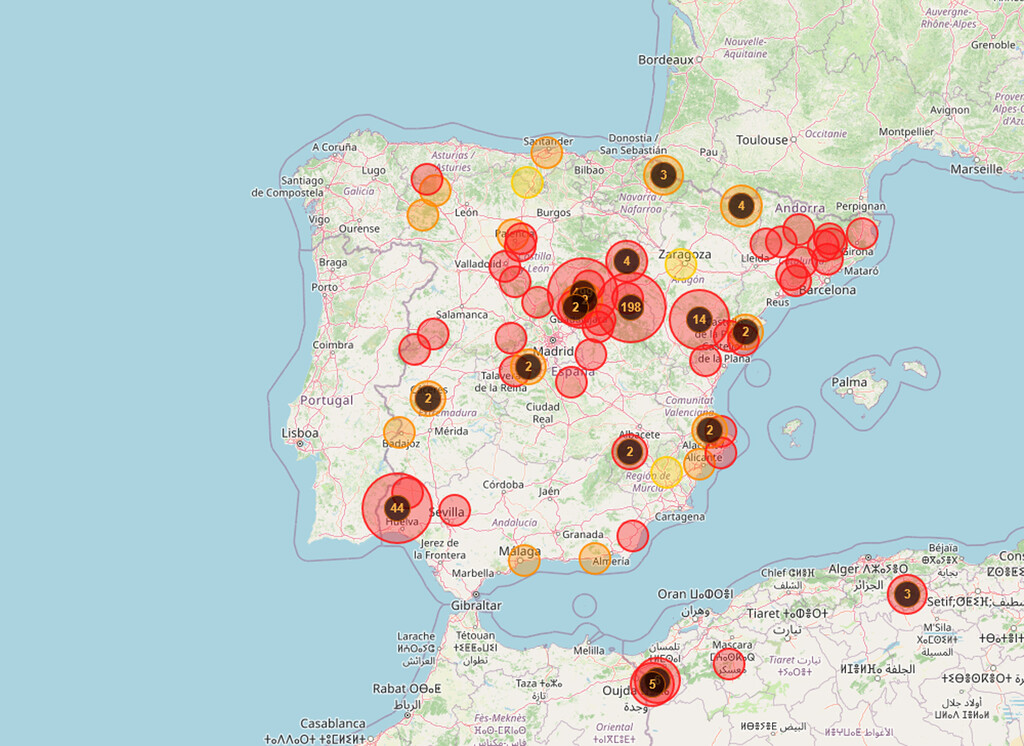Click the Andorra country label

point(800,208)
